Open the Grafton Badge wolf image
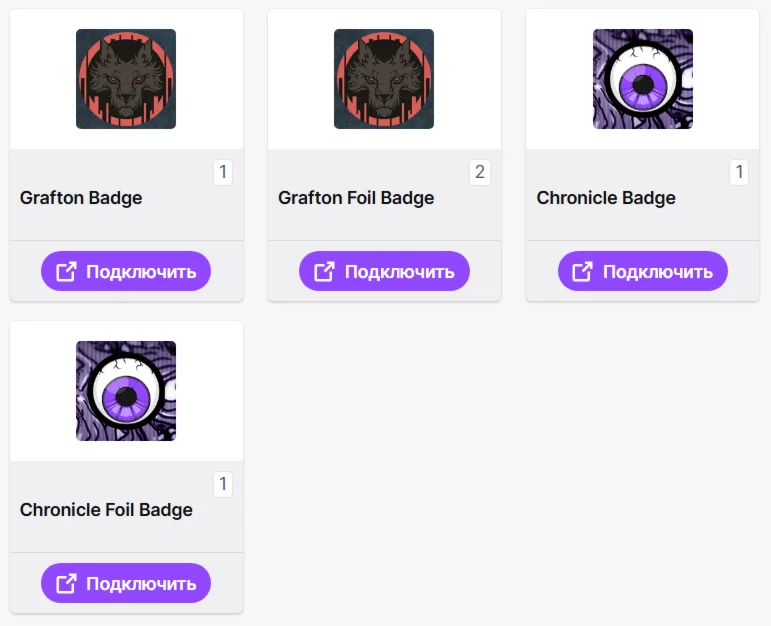This screenshot has height=626, width=771. [x=126, y=79]
